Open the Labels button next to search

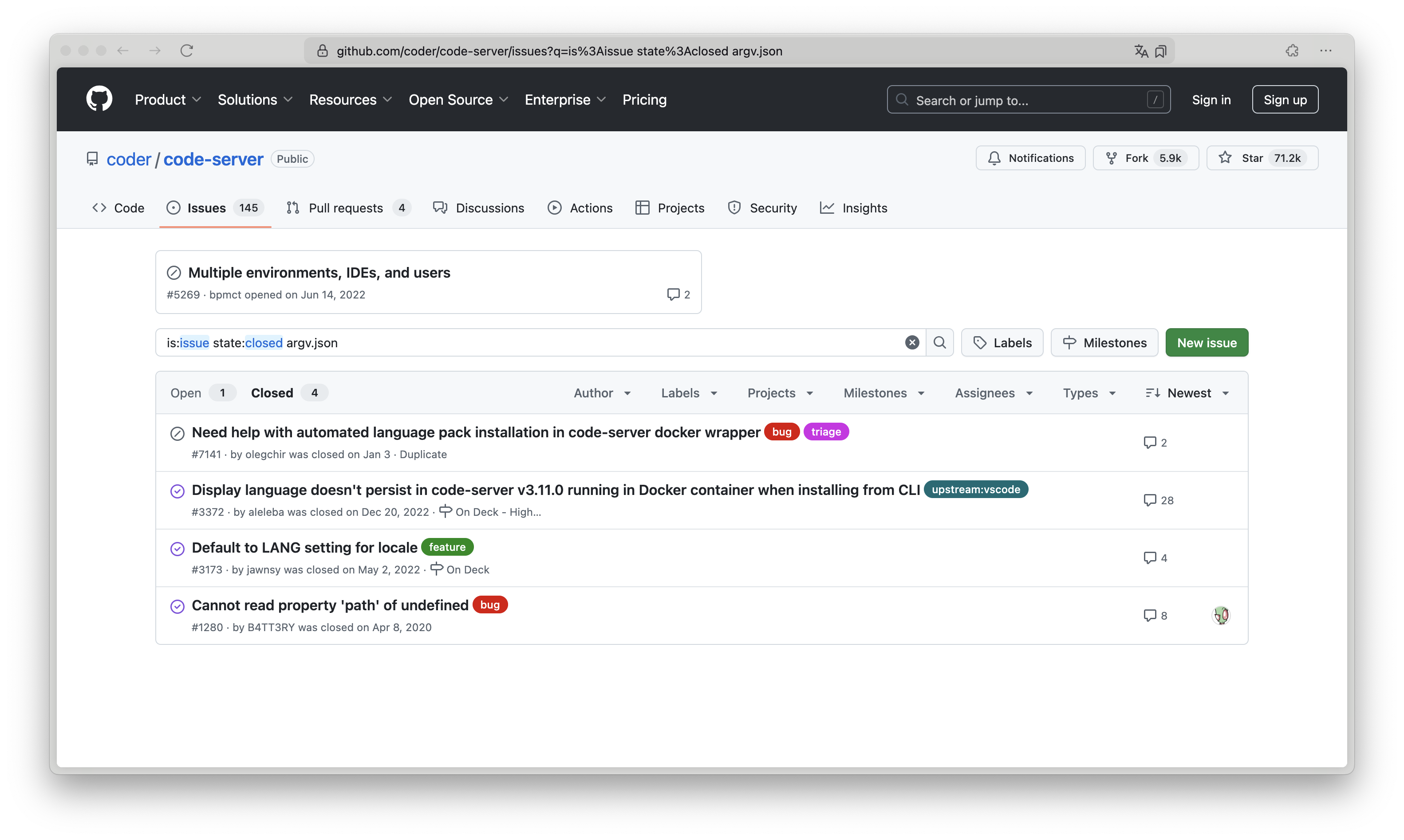[1002, 342]
